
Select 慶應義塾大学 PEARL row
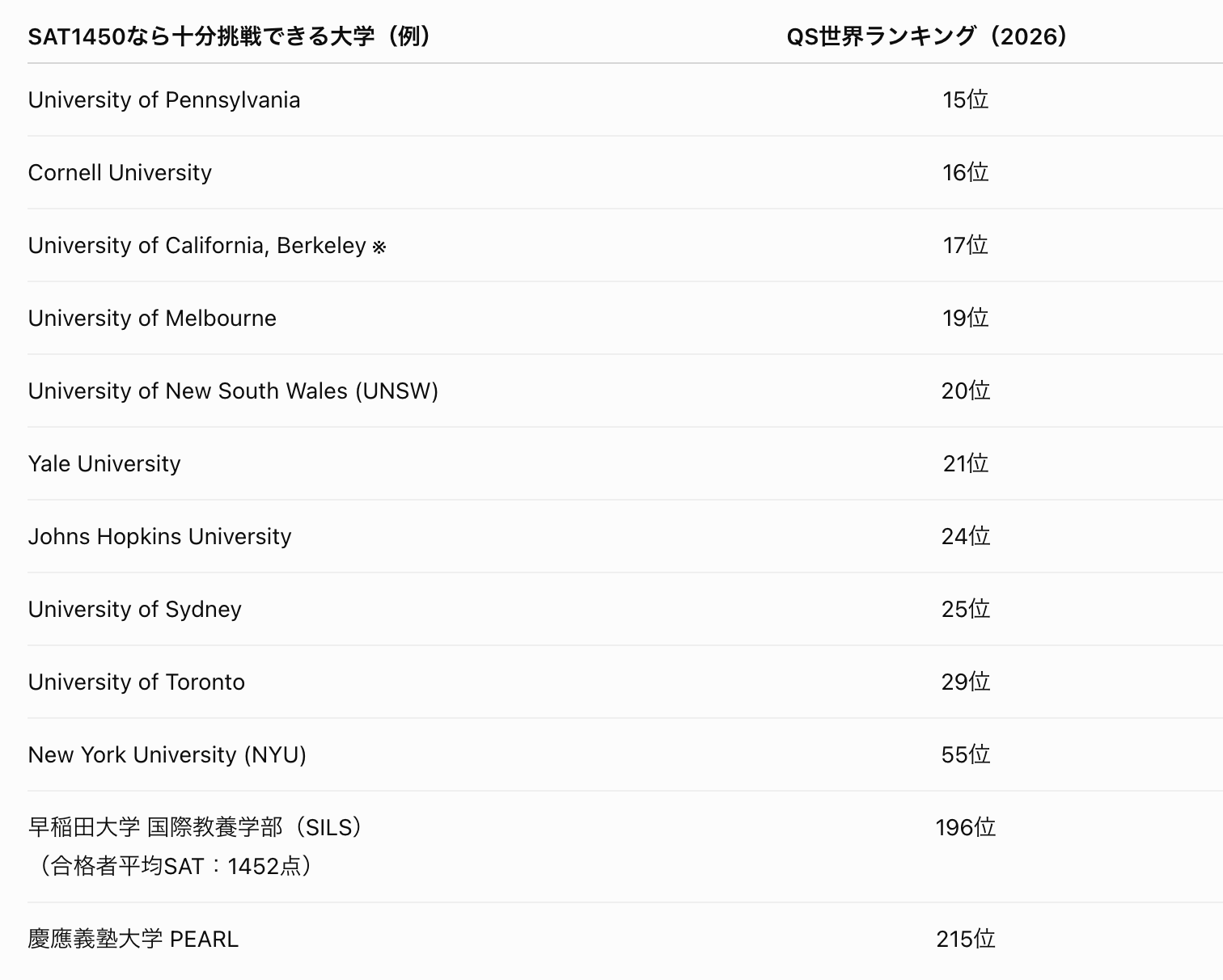(625, 939)
